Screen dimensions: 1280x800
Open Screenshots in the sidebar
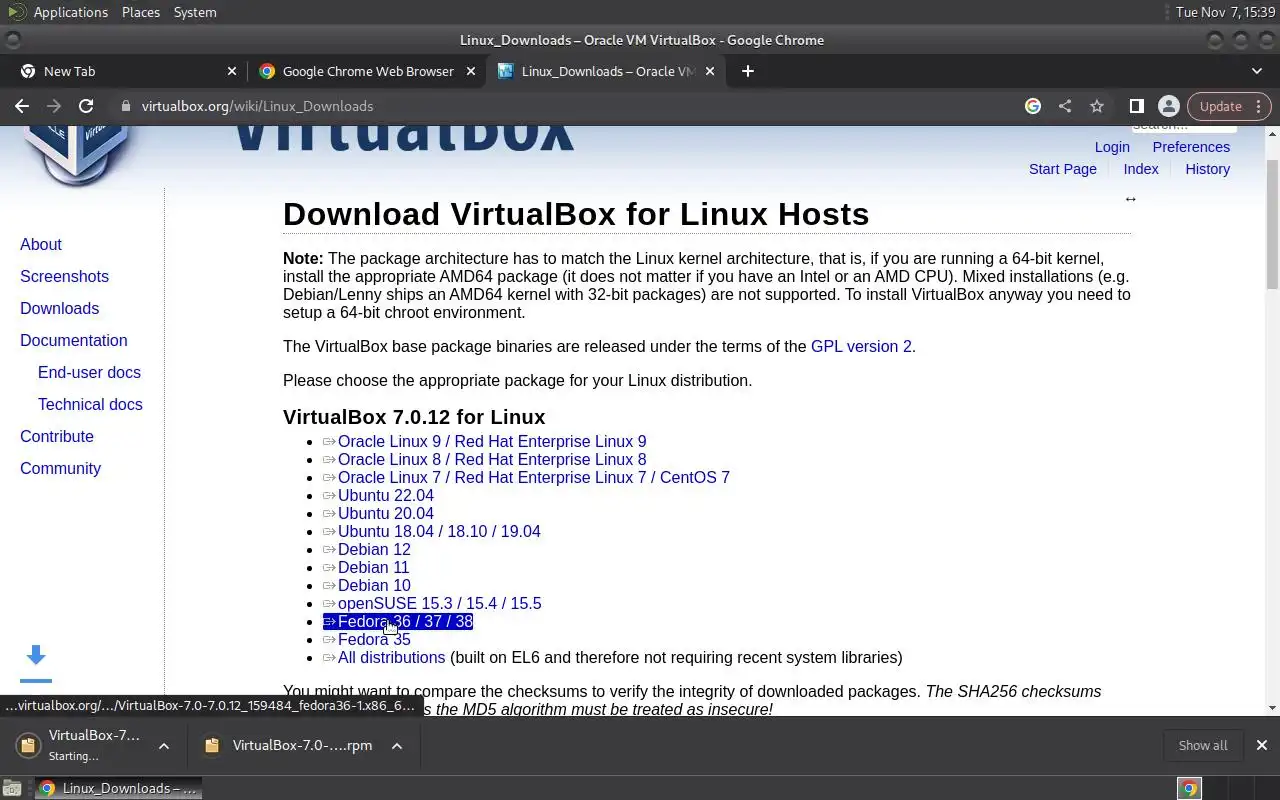click(64, 276)
